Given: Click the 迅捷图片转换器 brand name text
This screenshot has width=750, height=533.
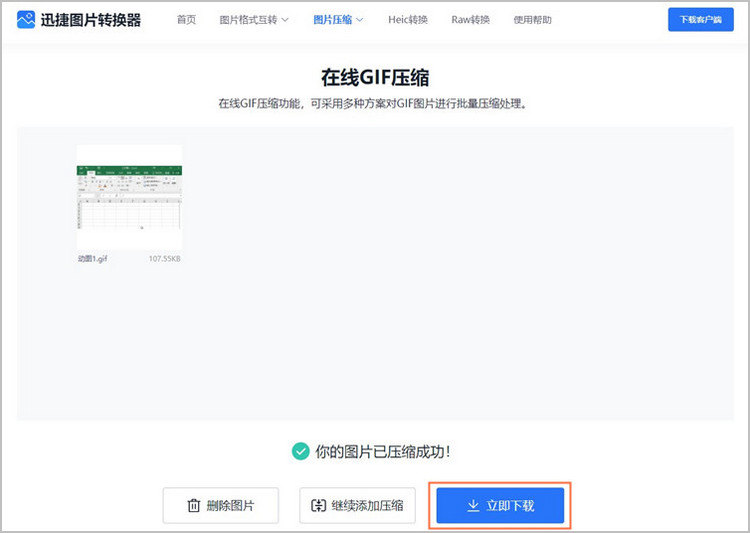Looking at the screenshot, I should point(91,20).
